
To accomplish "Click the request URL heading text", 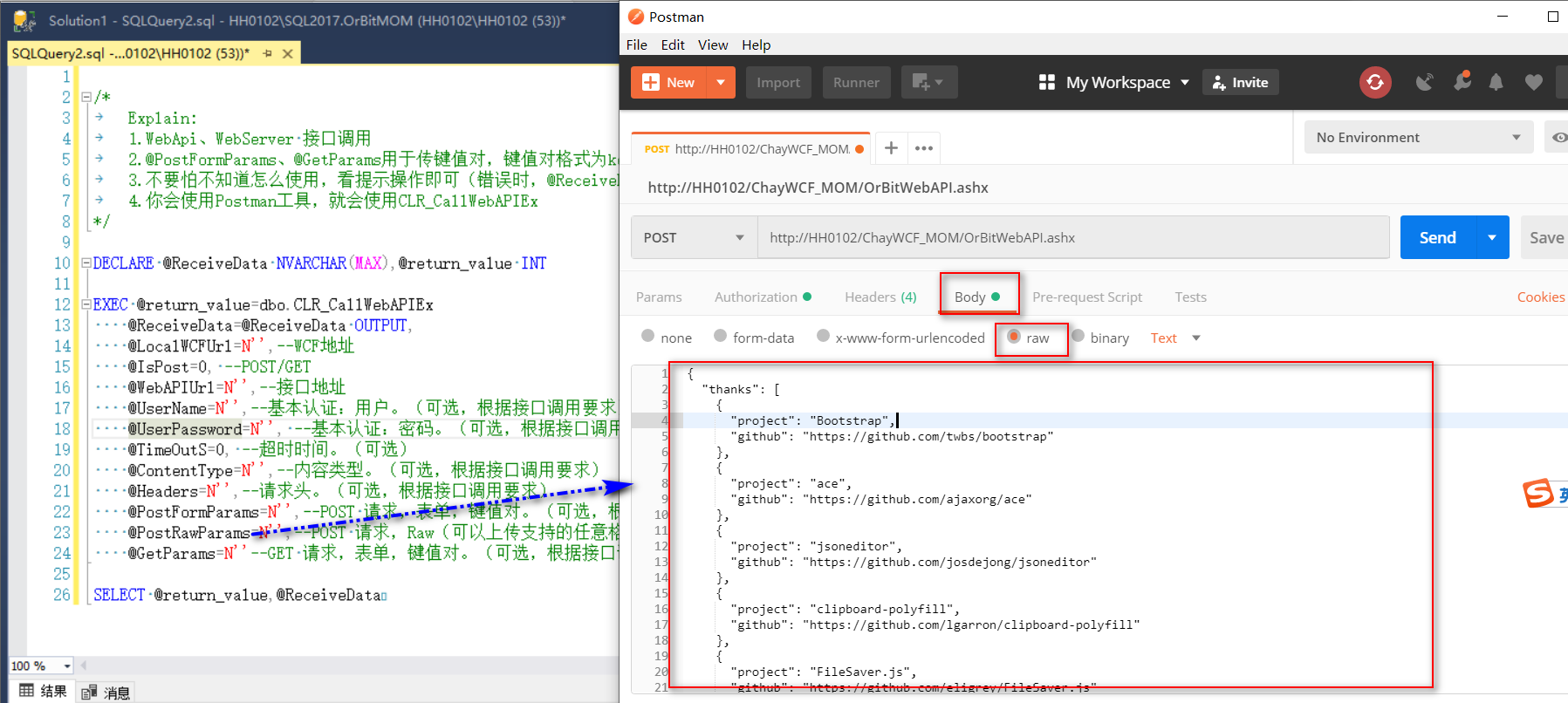I will tap(818, 188).
